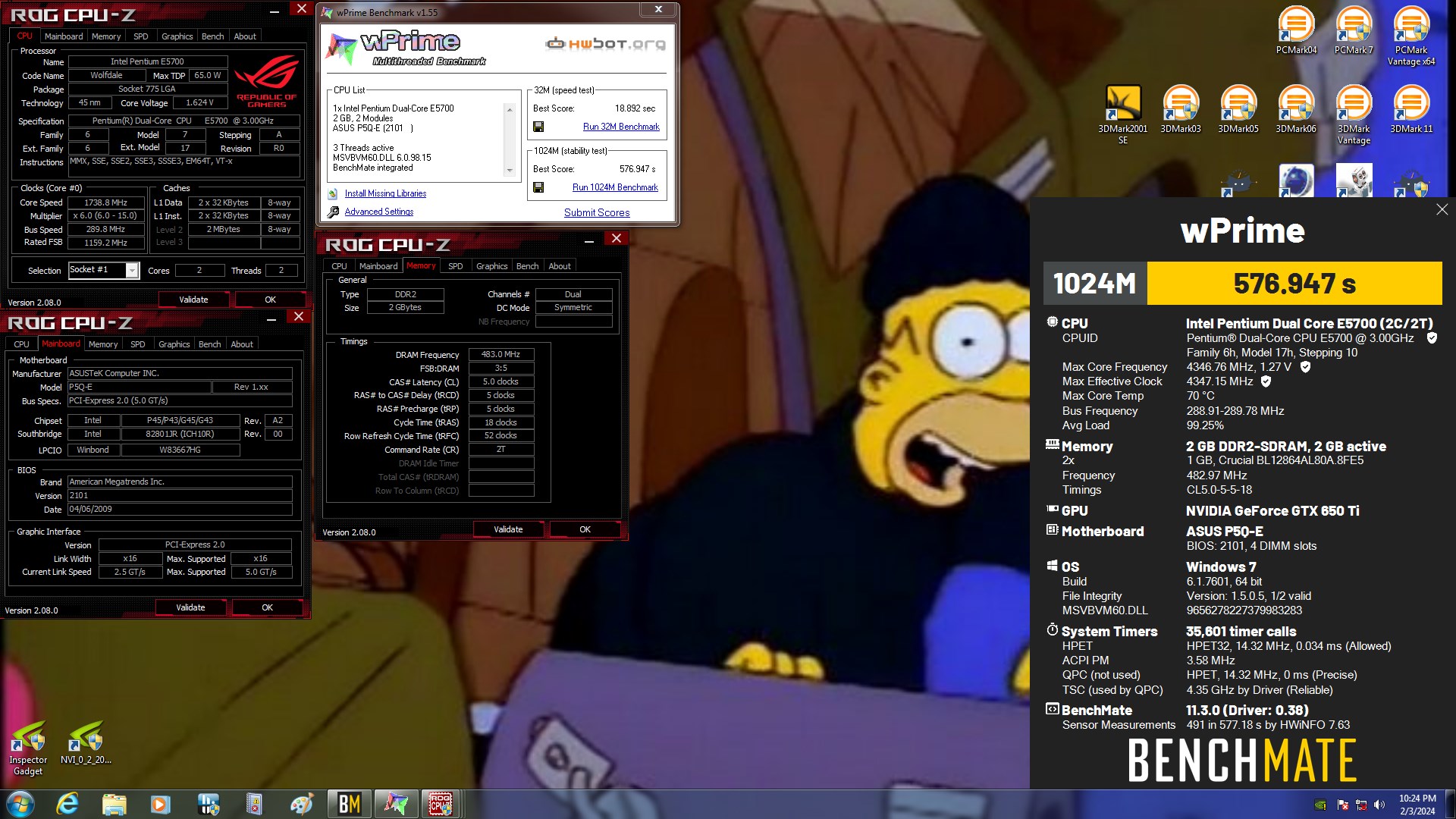Click OK in the CPU-Z Processor window
This screenshot has height=819, width=1456.
coord(270,300)
